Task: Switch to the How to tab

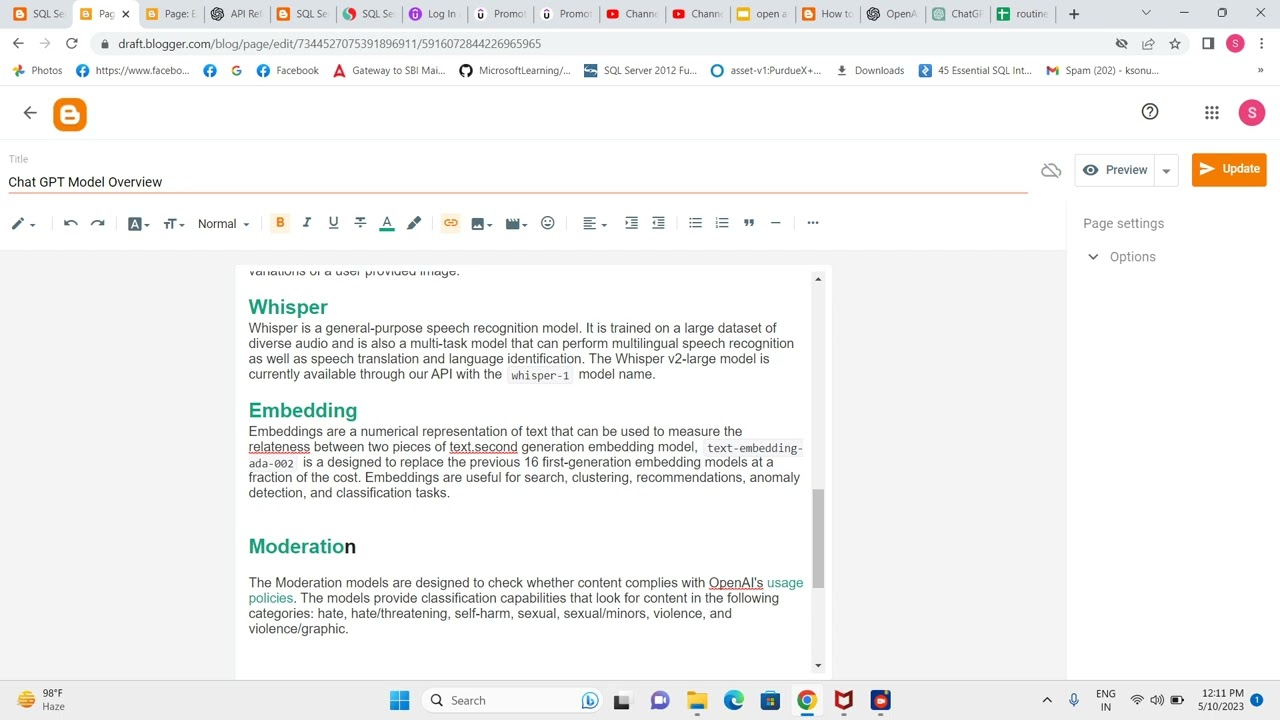Action: click(827, 14)
